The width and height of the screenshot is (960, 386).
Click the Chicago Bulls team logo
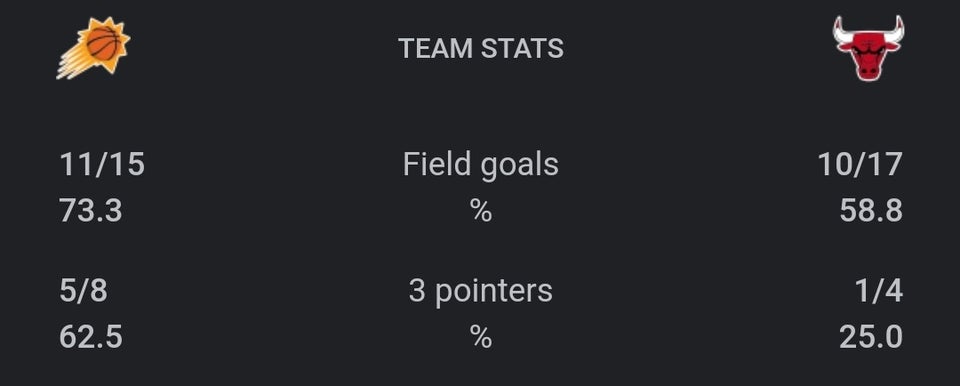point(868,48)
